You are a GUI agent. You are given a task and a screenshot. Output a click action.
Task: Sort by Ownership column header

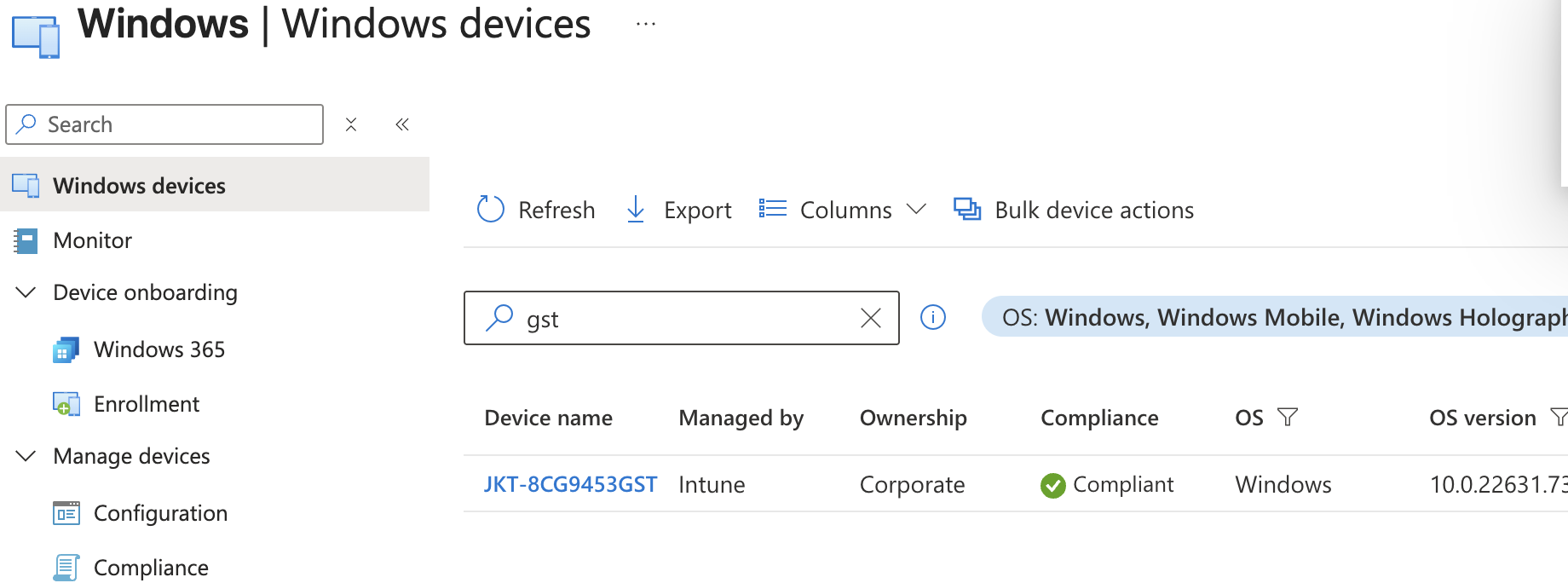(913, 418)
